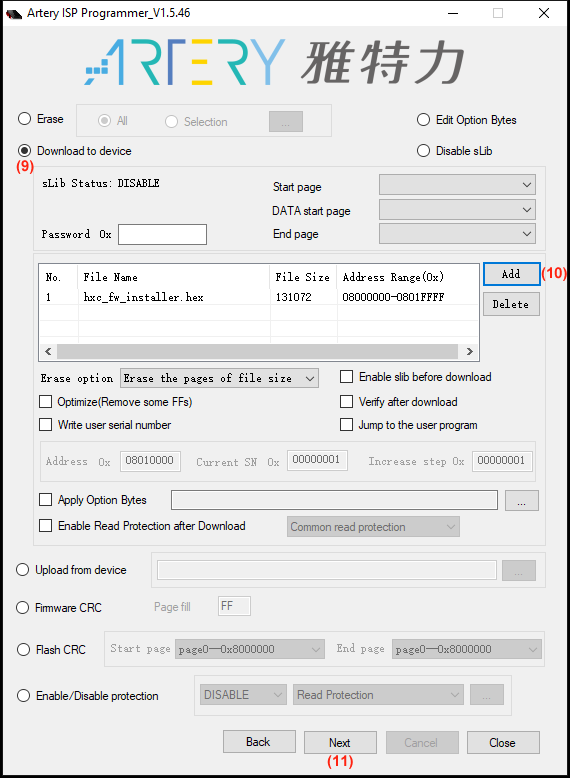Open the Start page dropdown
Screen dimensions: 570x778
[457, 185]
